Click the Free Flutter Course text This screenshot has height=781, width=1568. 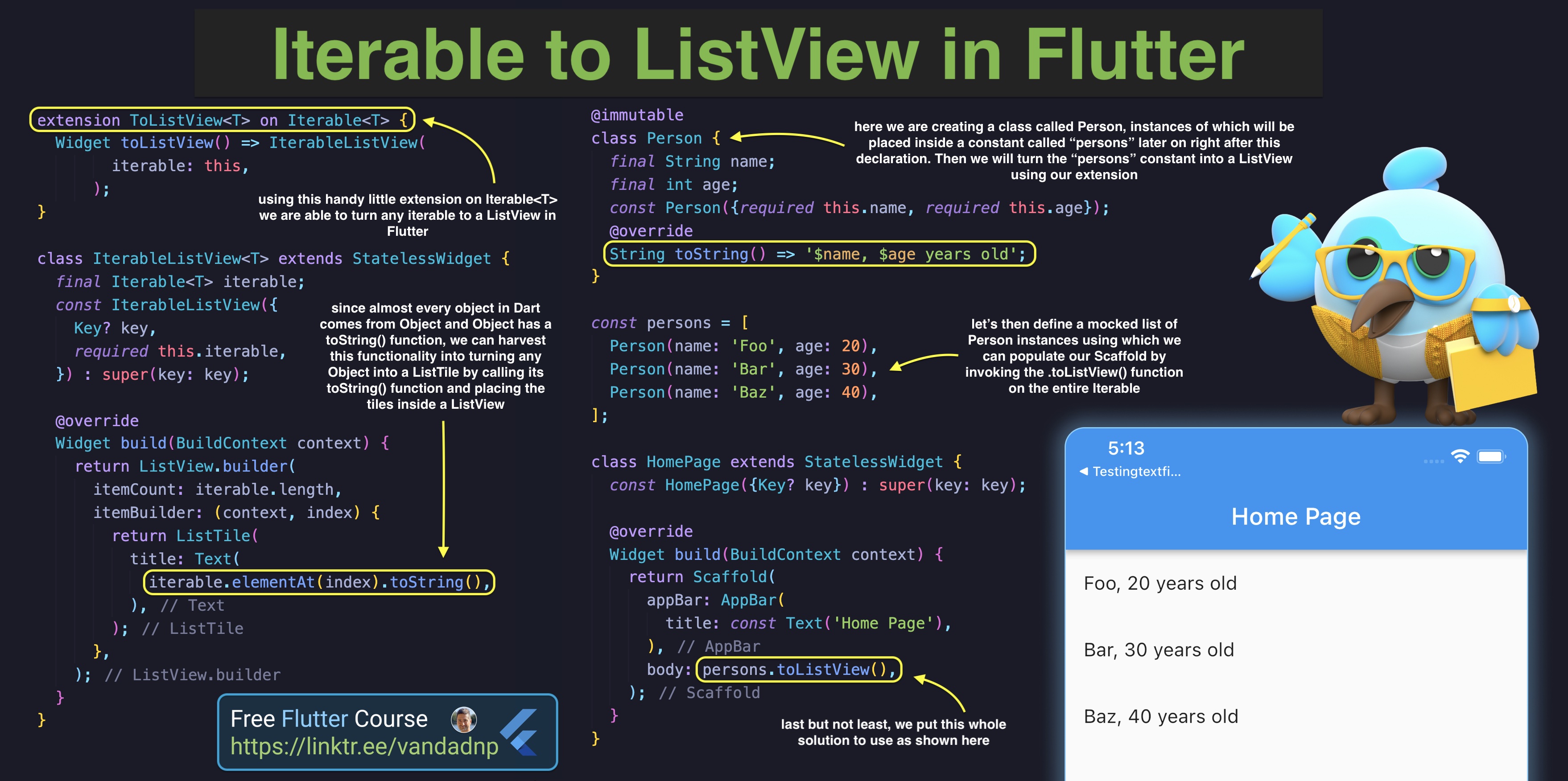click(329, 719)
